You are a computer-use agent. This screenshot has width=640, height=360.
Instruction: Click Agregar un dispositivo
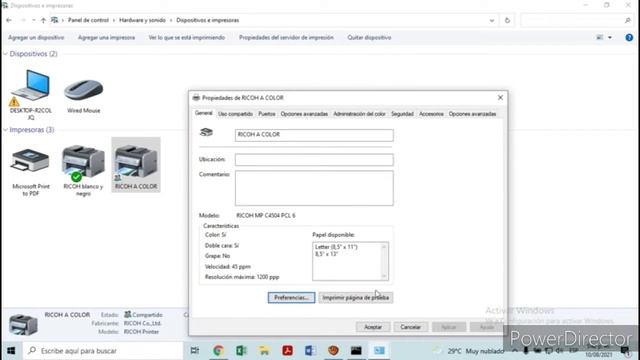pos(36,38)
